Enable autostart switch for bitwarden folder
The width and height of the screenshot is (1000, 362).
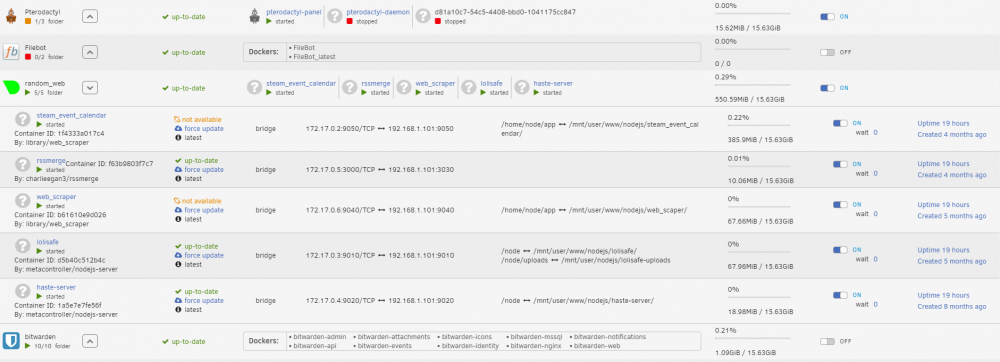click(827, 341)
